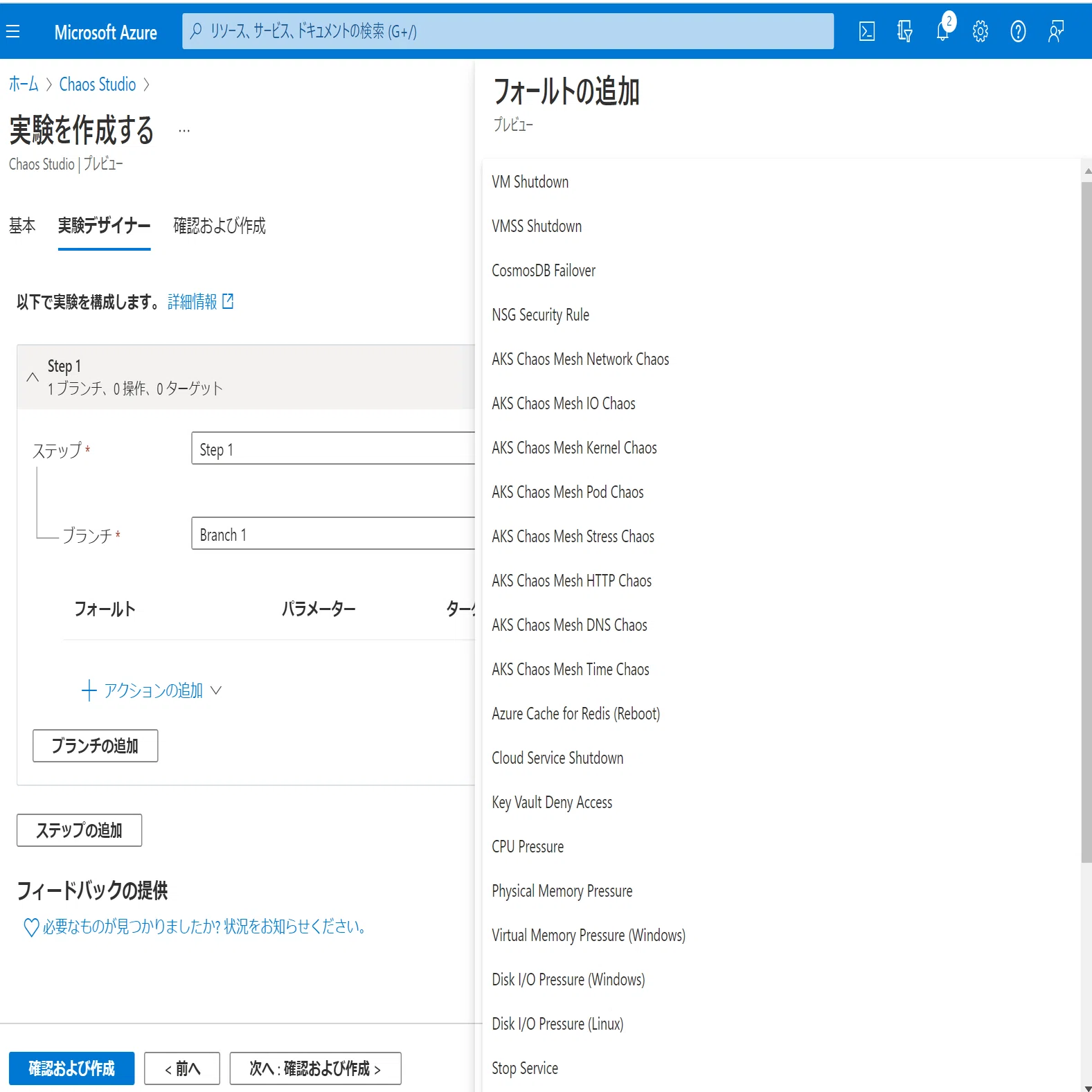Select the 実験デザイナー tab

coord(105,226)
